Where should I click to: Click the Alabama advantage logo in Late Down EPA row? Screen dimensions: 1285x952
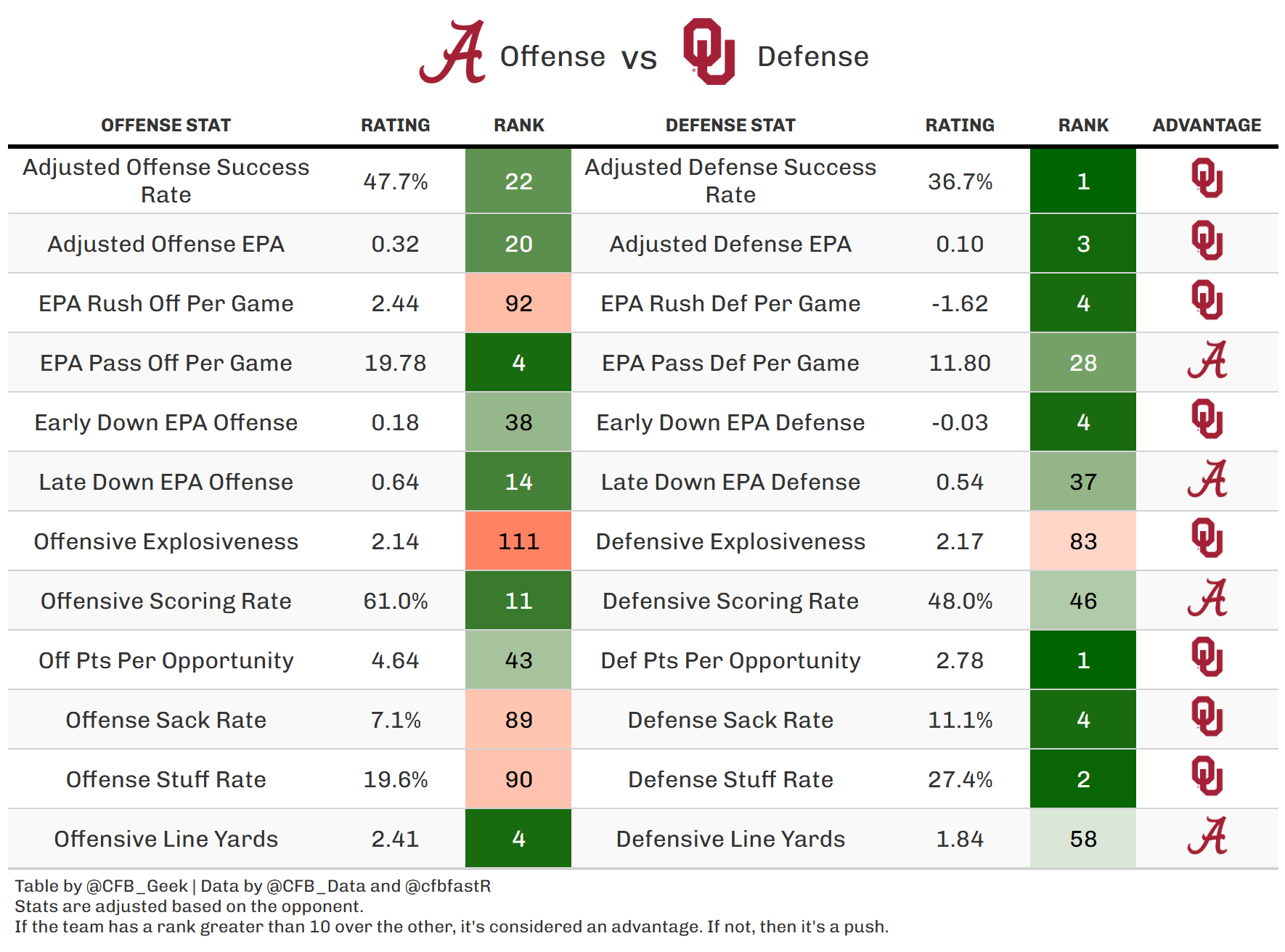coord(1207,480)
